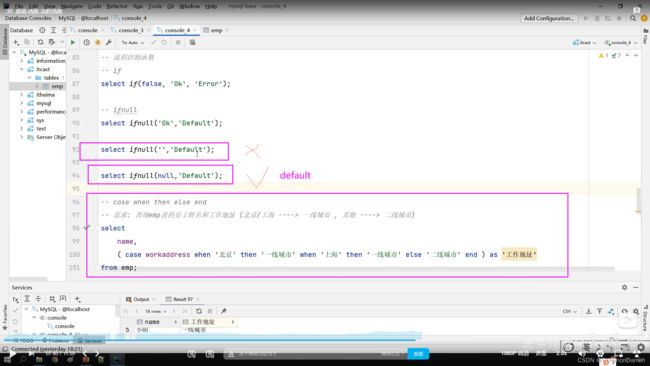
Task: Go to the next result page
Action: click(x=174, y=311)
